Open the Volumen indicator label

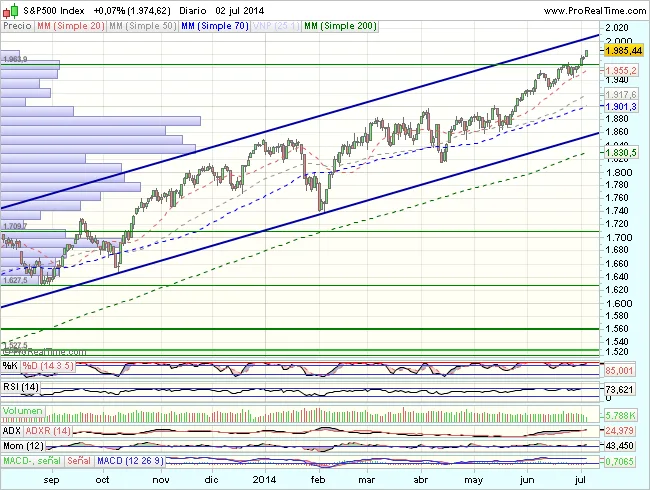(23, 411)
